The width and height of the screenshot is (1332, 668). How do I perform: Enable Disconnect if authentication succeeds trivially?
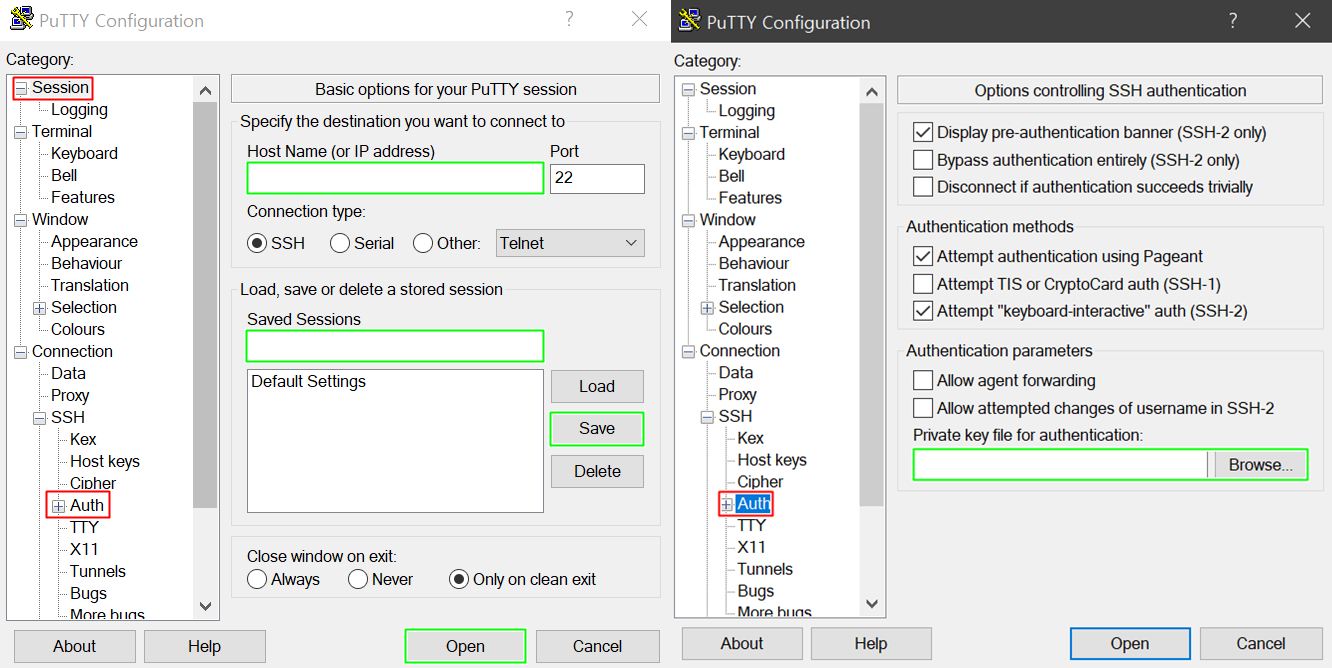(x=923, y=187)
